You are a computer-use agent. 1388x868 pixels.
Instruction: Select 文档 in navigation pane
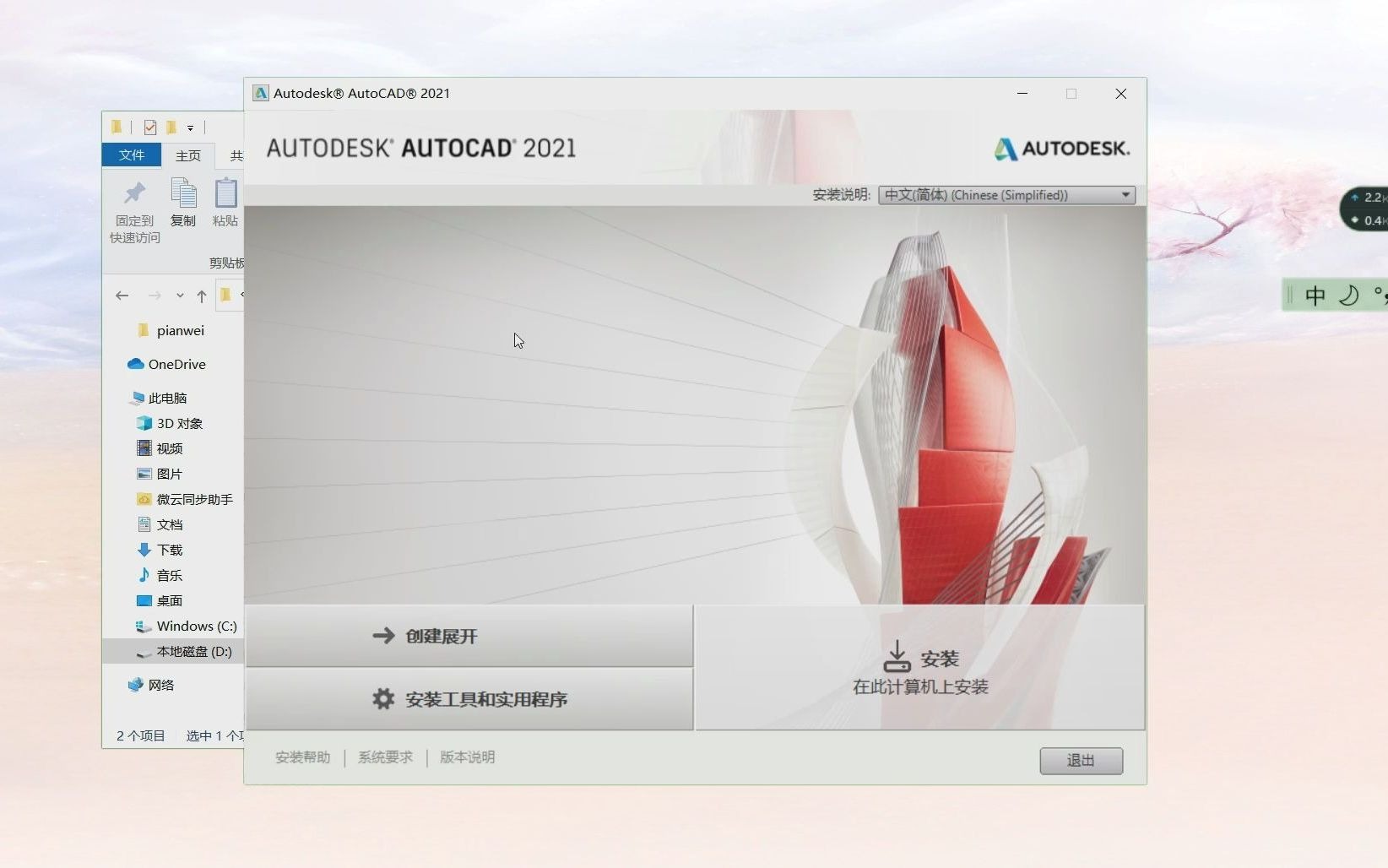click(x=160, y=524)
